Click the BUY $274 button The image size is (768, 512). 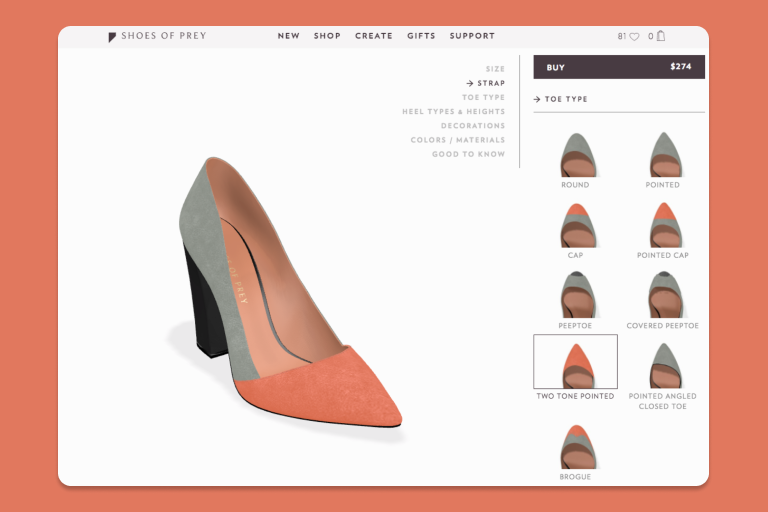(619, 67)
